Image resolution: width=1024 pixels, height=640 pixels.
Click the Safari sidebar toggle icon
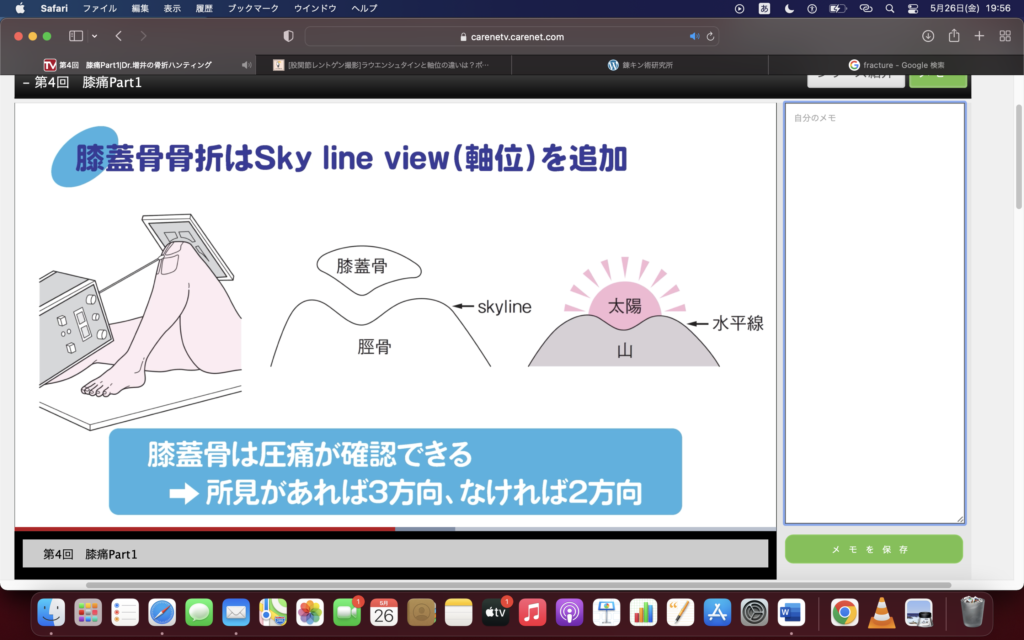[x=76, y=36]
